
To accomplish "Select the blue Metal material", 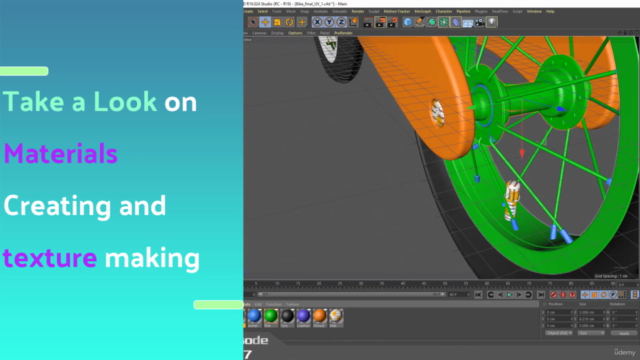I will pos(254,318).
